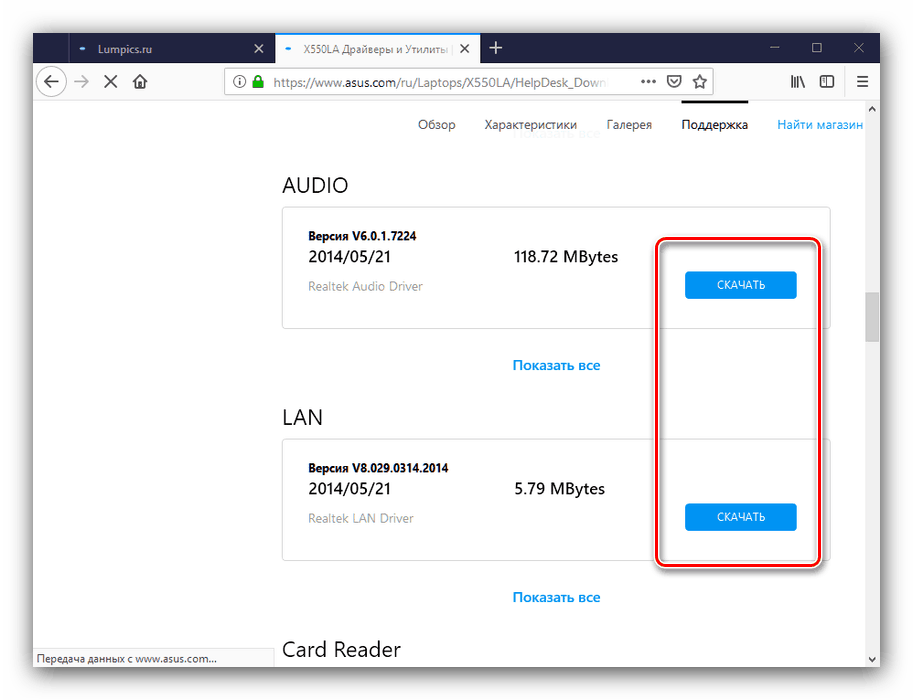913x700 pixels.
Task: Maximize the Firefox window
Action: [x=817, y=48]
